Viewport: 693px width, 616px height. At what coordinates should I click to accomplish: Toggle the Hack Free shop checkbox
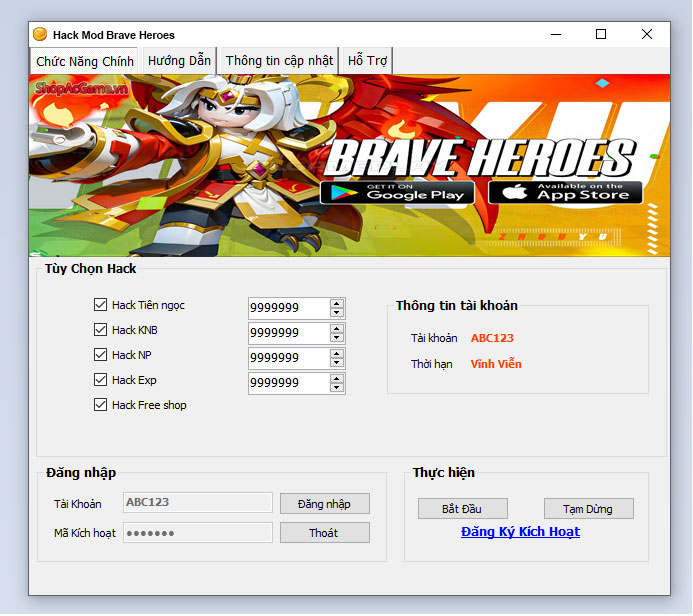100,405
